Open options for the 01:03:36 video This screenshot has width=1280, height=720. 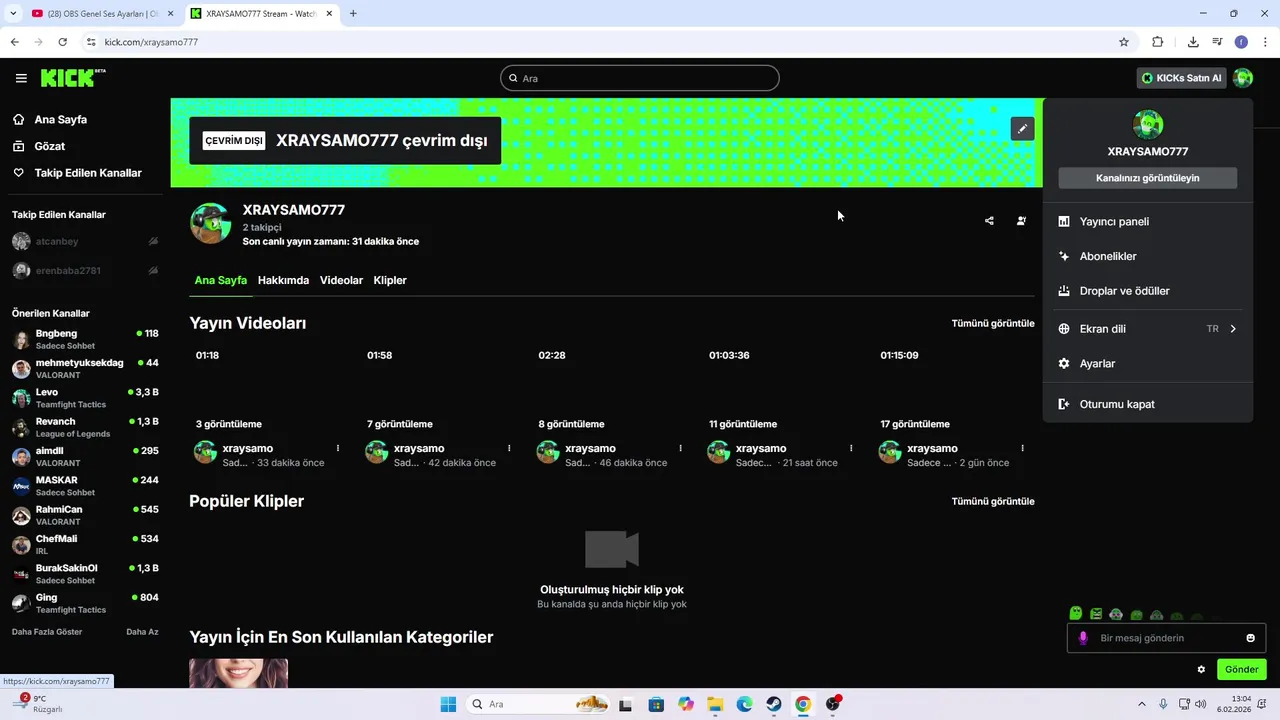tap(851, 448)
